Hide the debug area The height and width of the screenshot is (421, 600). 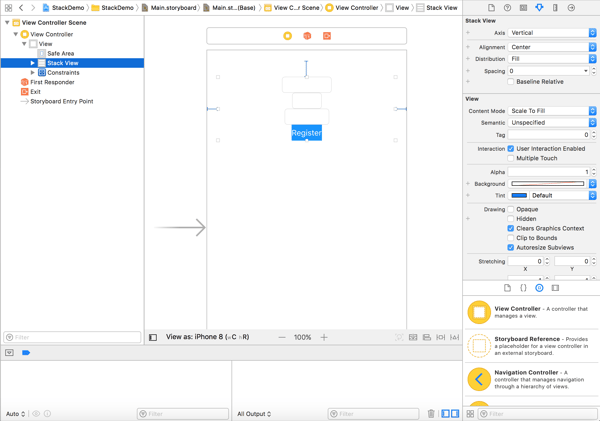tap(10, 352)
